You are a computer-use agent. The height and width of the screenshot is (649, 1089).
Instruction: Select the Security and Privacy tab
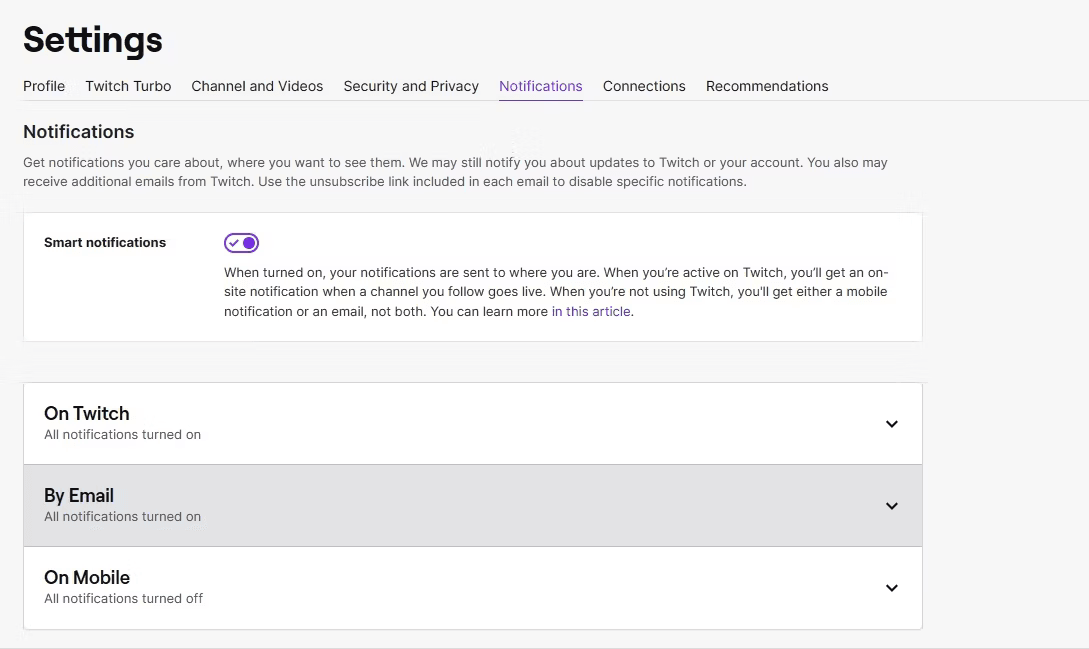click(x=411, y=86)
